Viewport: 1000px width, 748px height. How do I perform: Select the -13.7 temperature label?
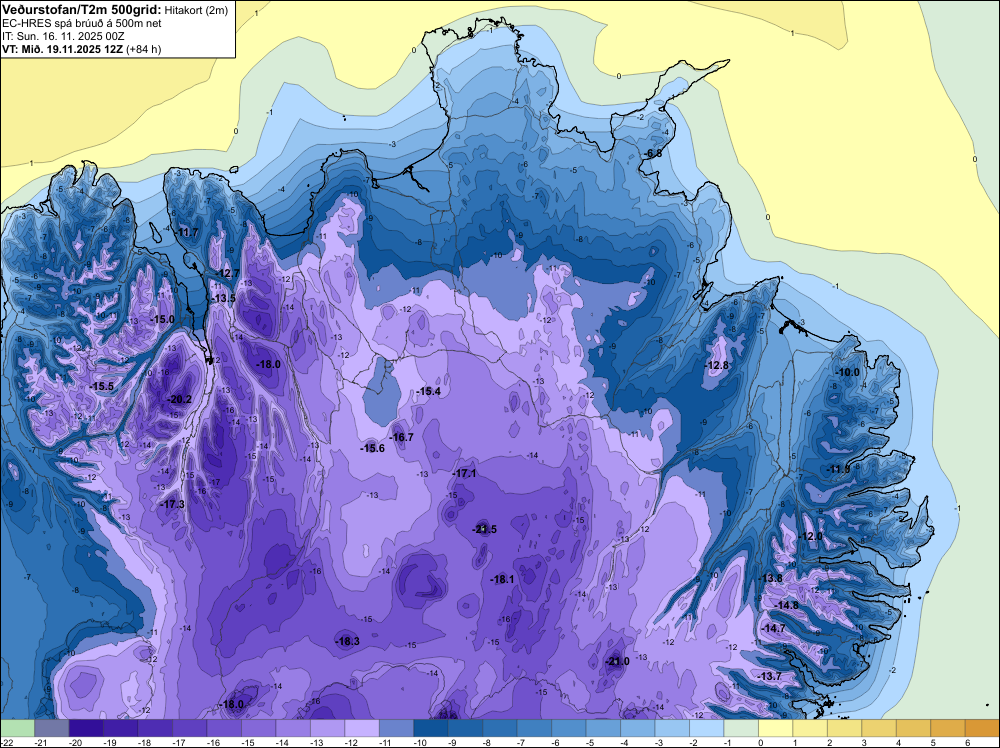pyautogui.click(x=770, y=676)
